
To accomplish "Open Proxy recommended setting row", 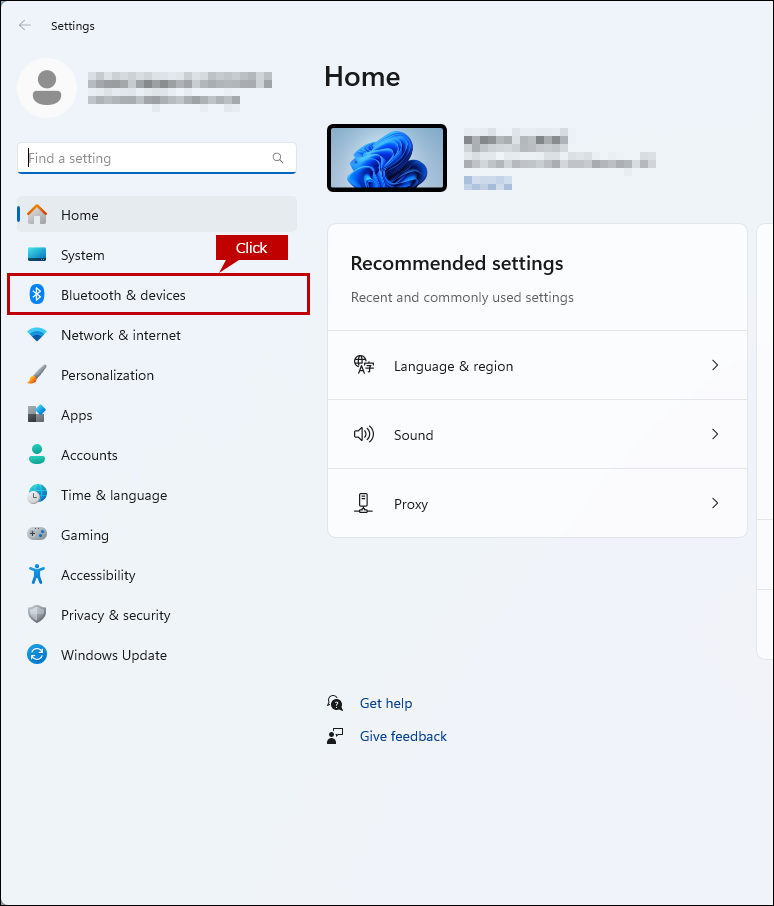I will 537,503.
